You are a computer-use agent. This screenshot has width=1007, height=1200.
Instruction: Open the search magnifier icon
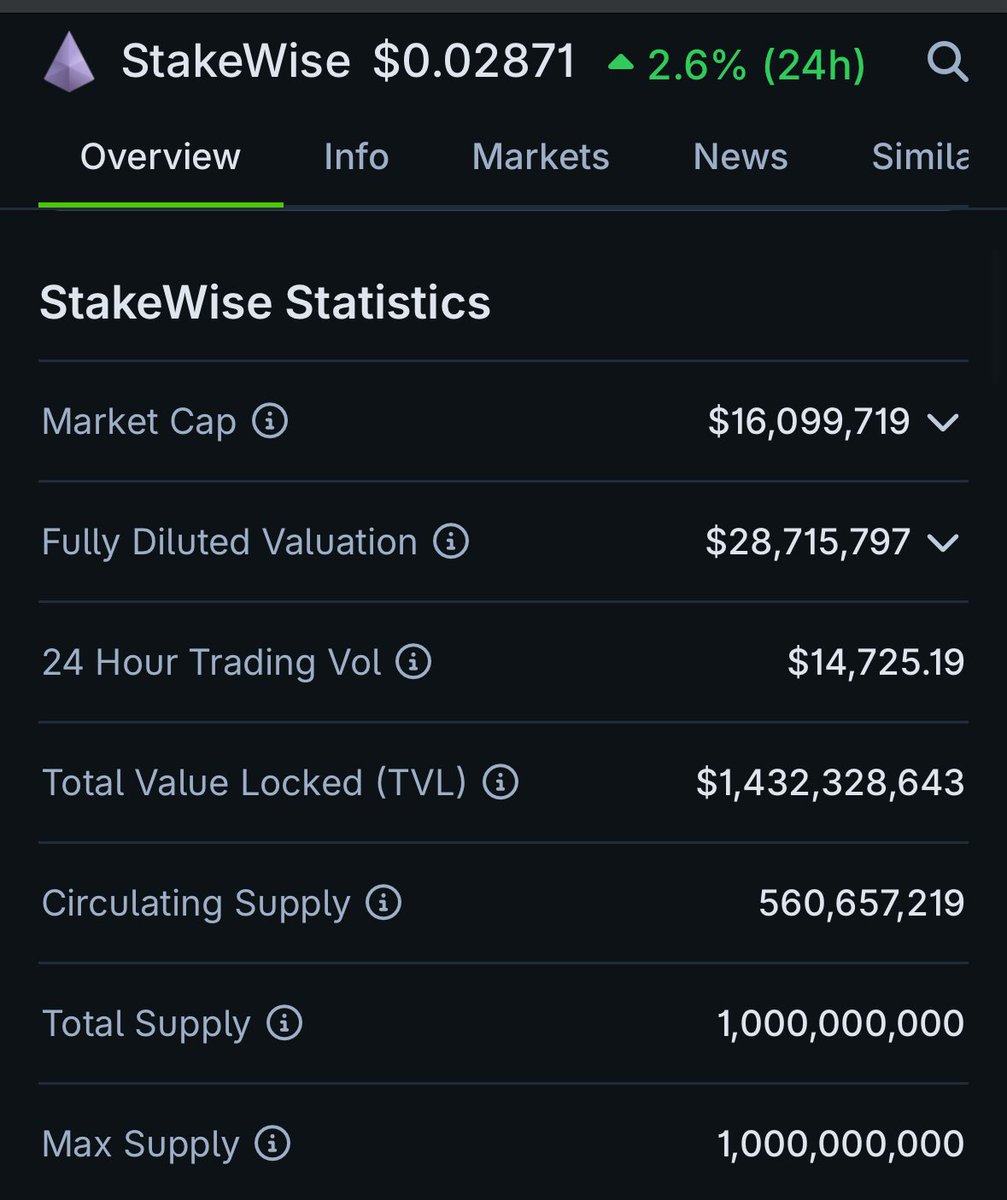(x=947, y=63)
